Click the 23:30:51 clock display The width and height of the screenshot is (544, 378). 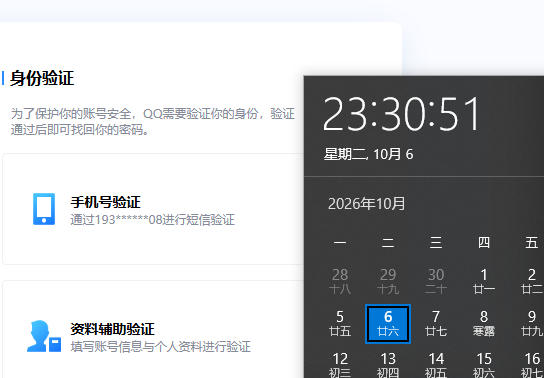pyautogui.click(x=402, y=114)
